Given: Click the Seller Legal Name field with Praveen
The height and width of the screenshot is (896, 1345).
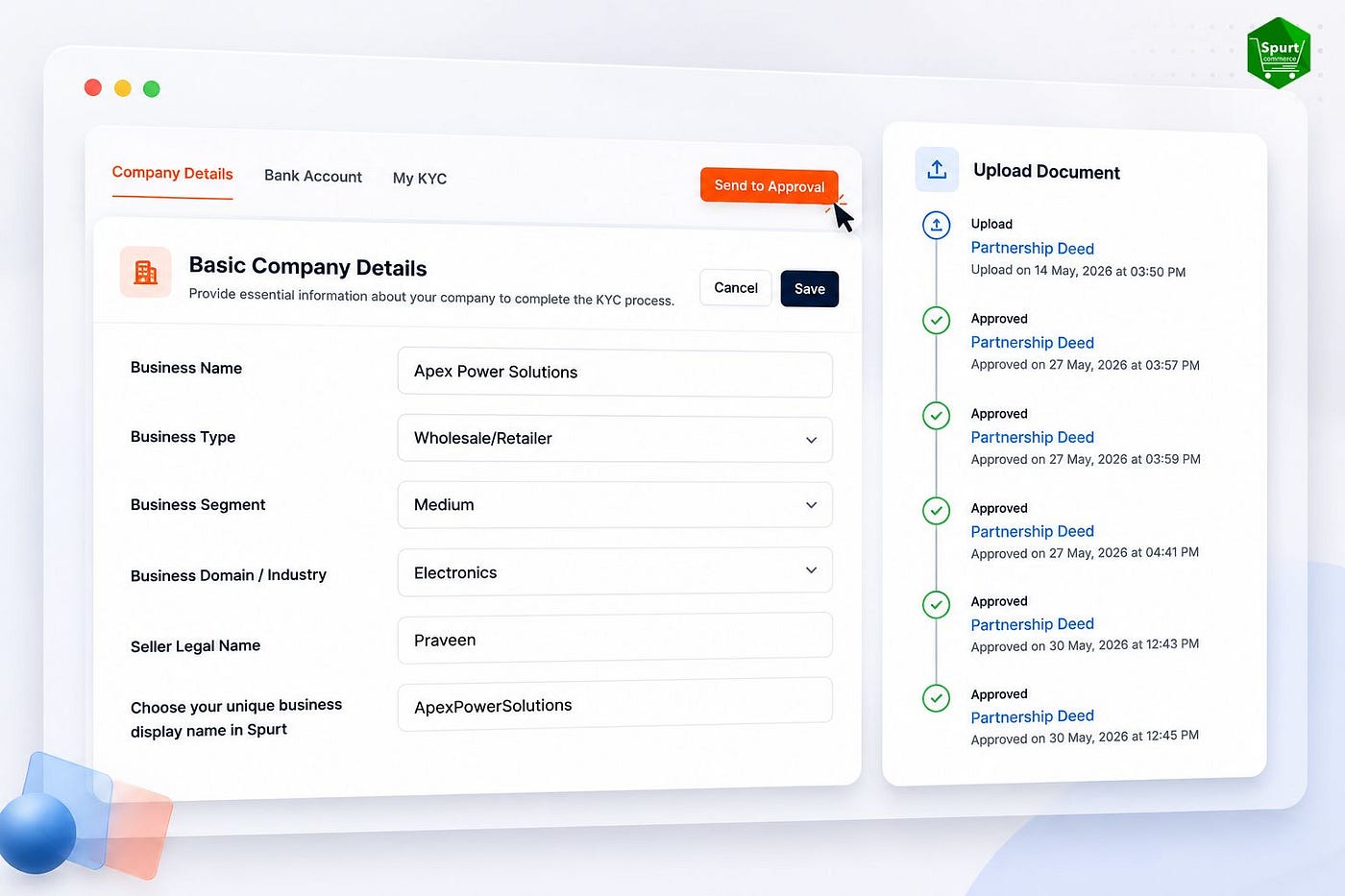Looking at the screenshot, I should tap(615, 639).
